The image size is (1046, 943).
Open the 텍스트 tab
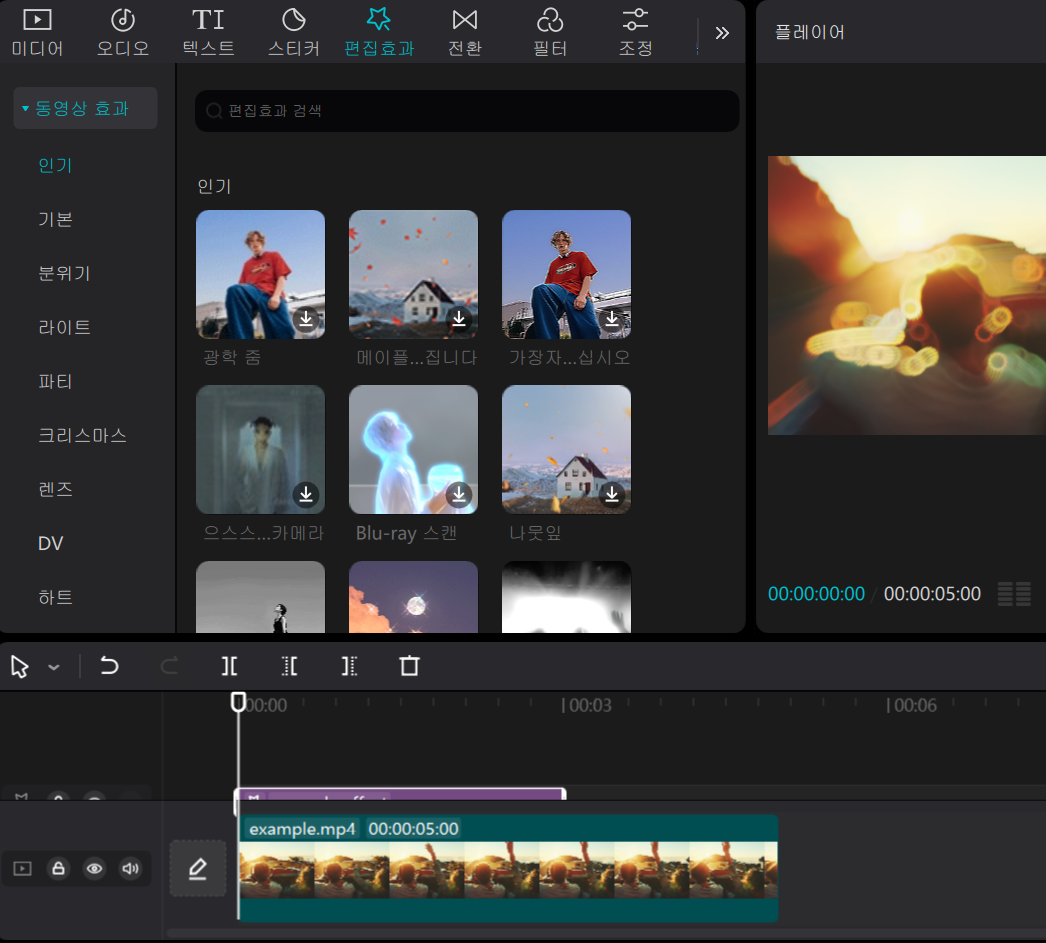pos(208,32)
